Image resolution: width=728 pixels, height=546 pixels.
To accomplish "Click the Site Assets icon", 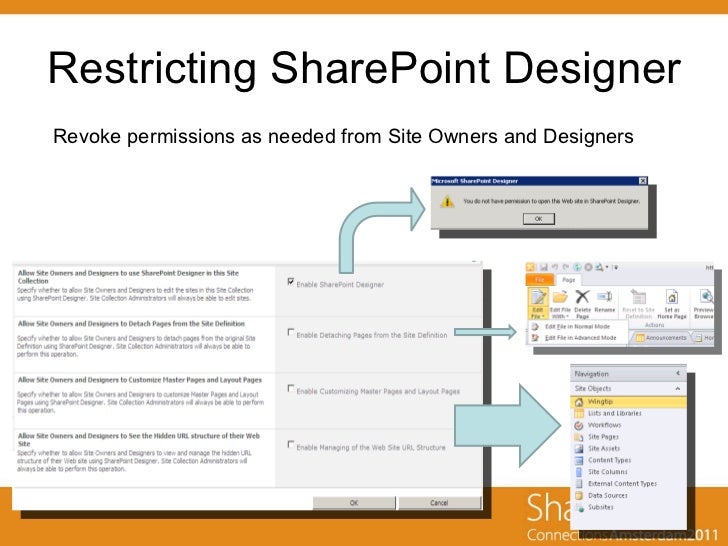I will click(x=579, y=448).
